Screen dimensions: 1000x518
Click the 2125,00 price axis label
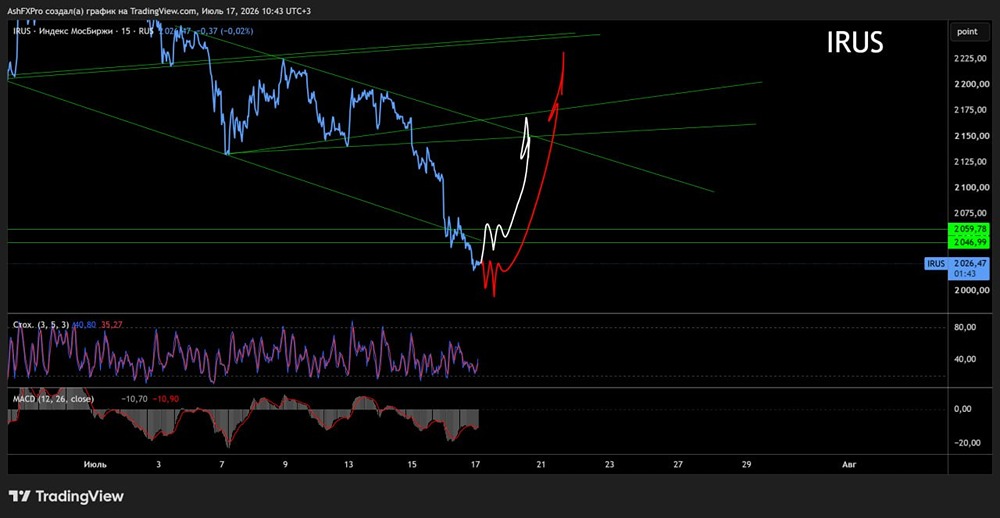pyautogui.click(x=971, y=161)
